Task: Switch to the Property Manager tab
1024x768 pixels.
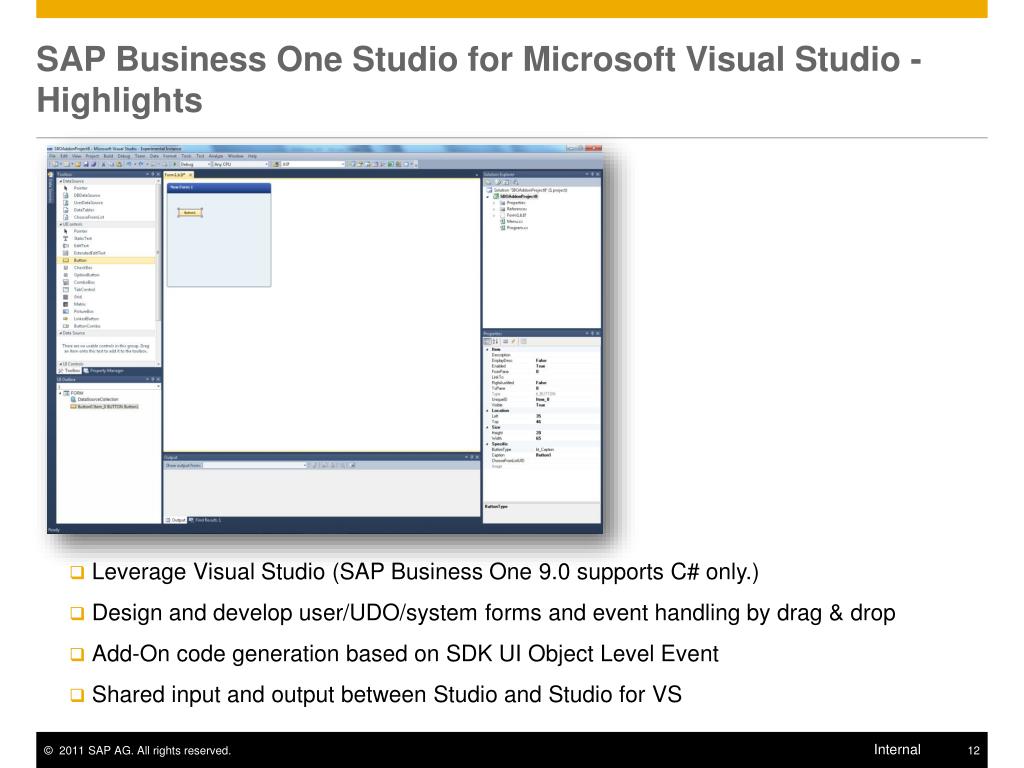Action: pyautogui.click(x=103, y=370)
